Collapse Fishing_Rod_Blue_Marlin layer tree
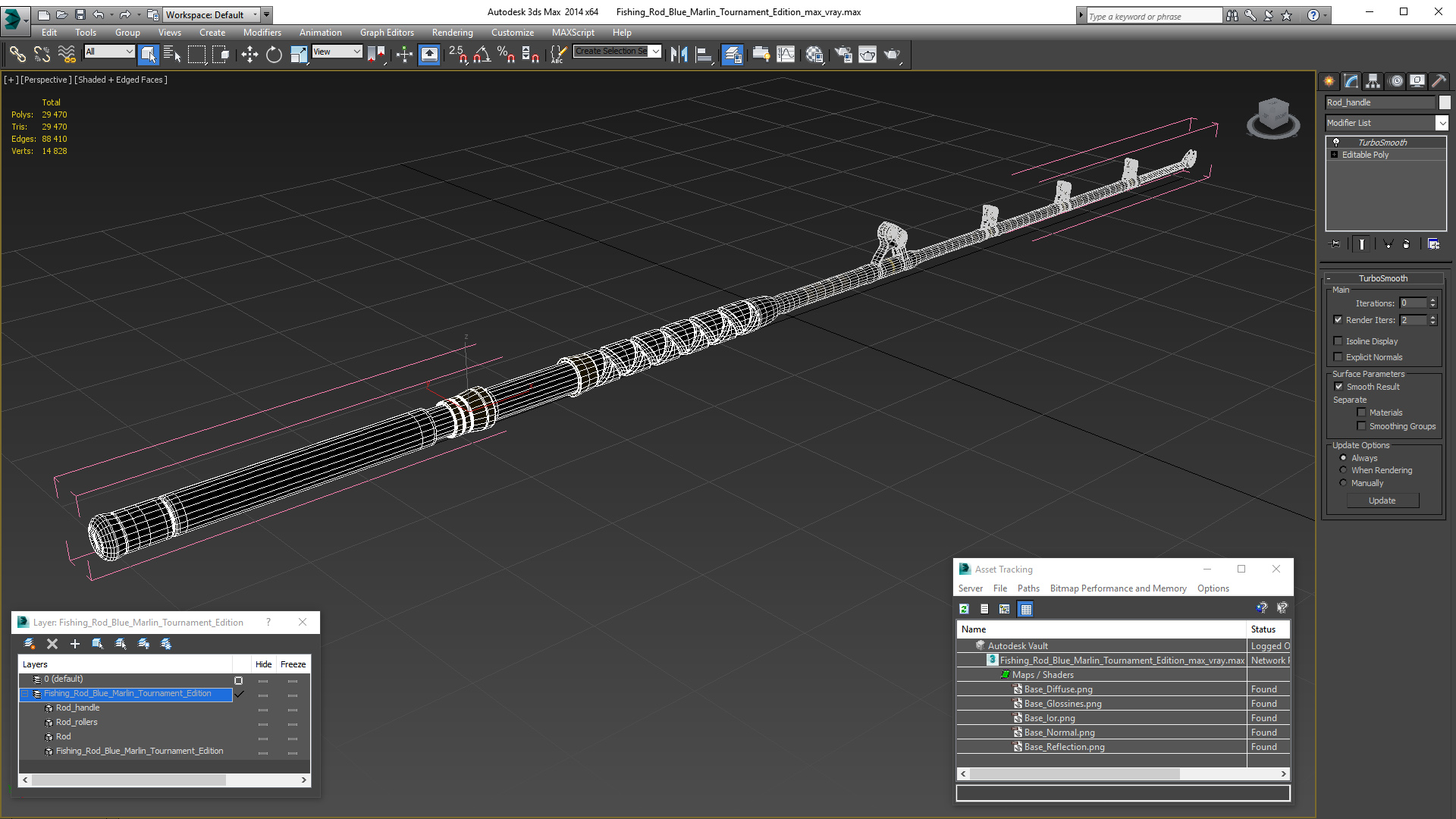 click(25, 694)
